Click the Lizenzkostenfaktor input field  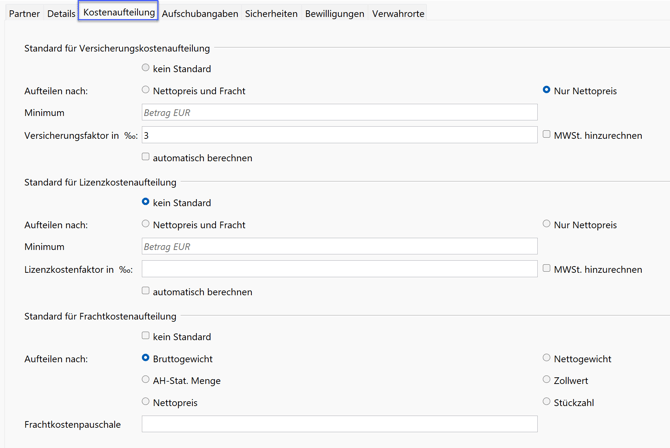tap(339, 269)
